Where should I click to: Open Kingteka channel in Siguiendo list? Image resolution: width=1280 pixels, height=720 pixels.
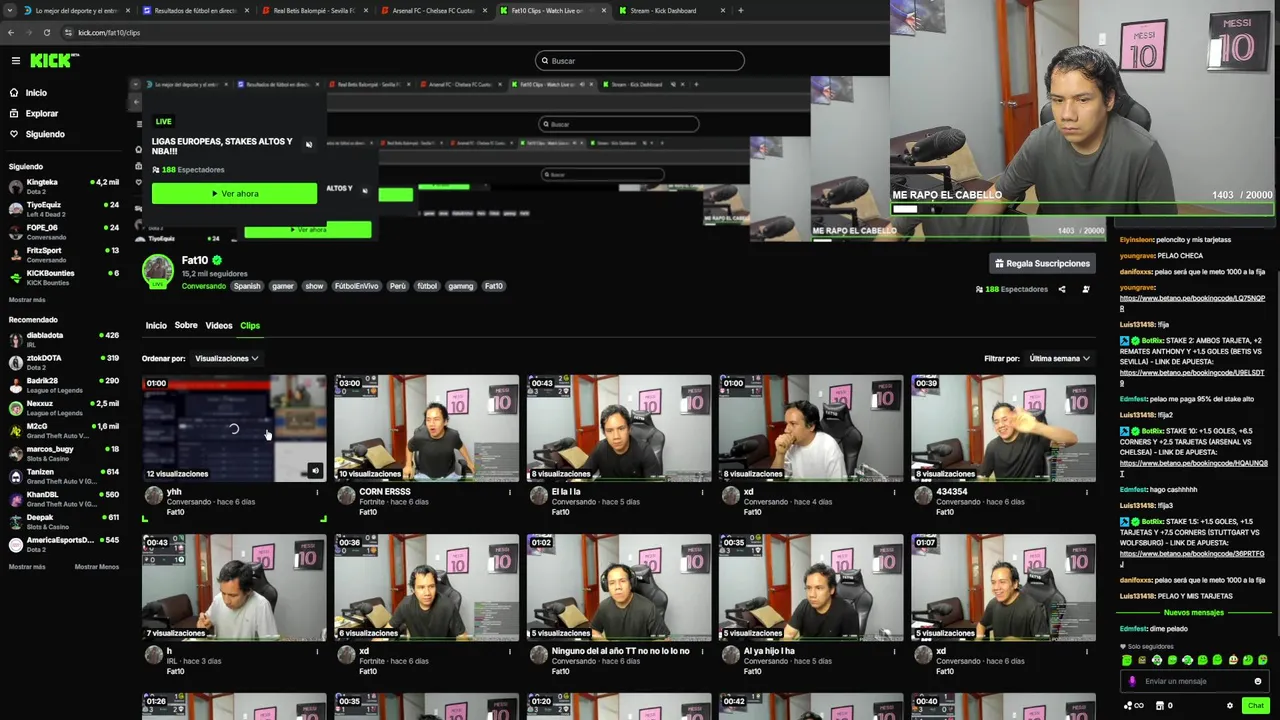(x=64, y=186)
